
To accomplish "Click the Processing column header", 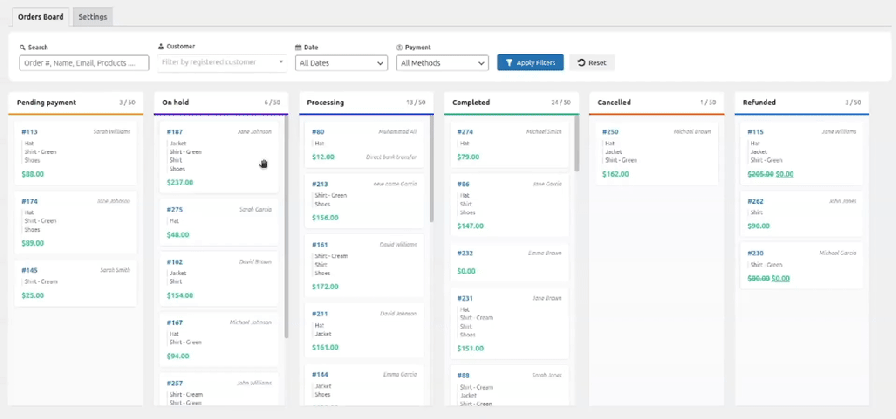I will [x=366, y=103].
